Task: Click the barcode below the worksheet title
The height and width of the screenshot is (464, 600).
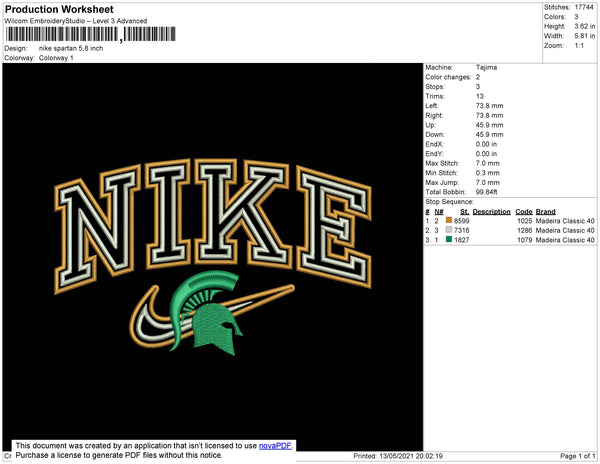Action: pos(90,34)
